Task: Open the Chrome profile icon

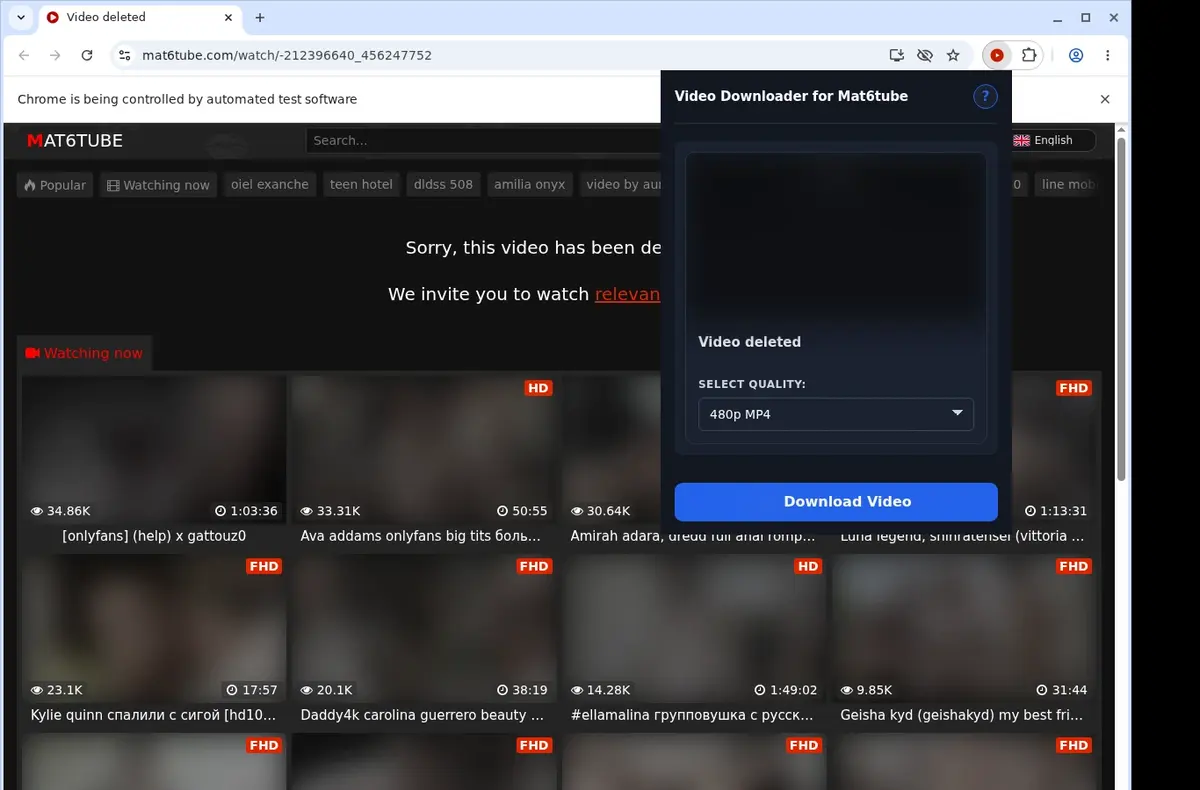Action: [1076, 55]
